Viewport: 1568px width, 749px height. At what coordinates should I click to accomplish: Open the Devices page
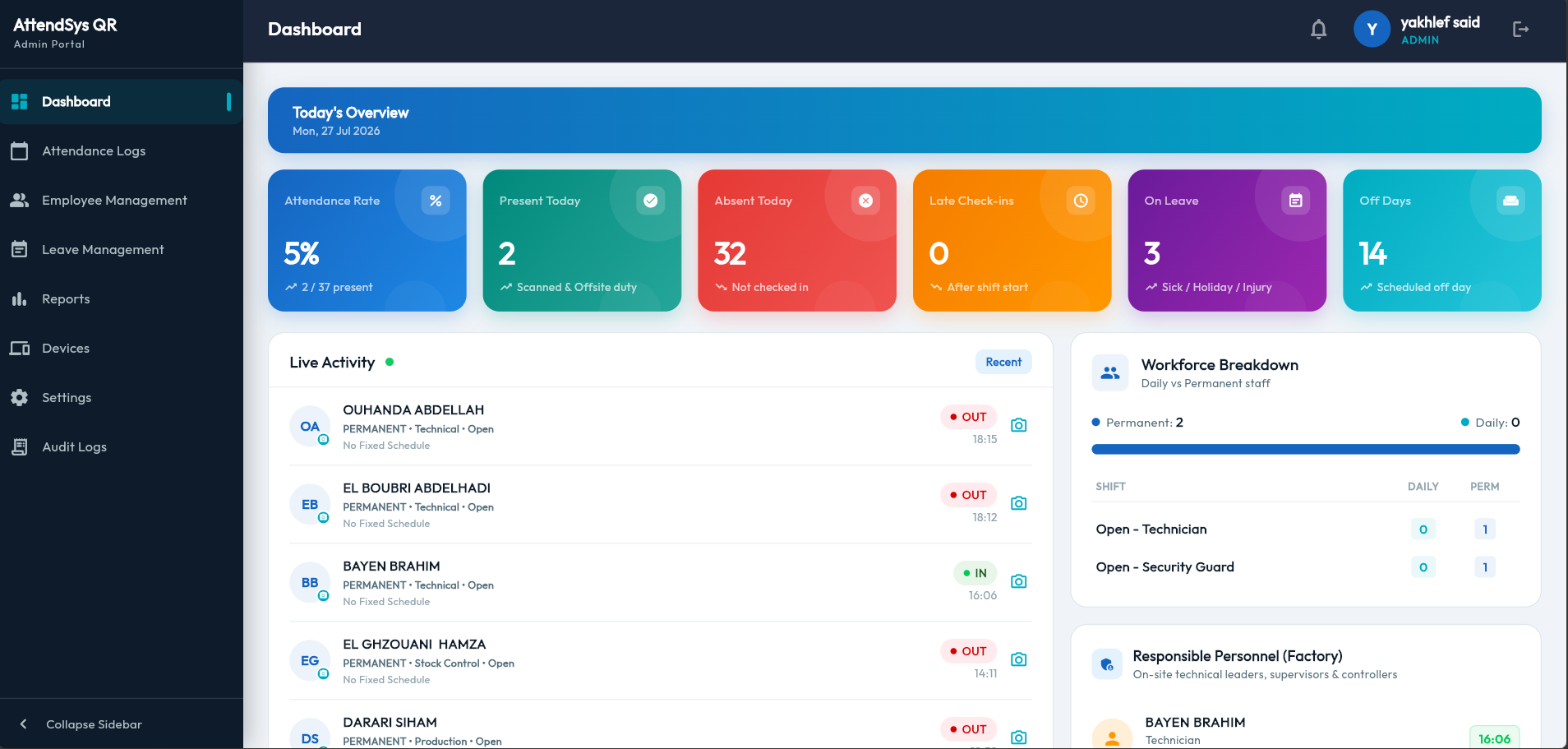(x=122, y=349)
